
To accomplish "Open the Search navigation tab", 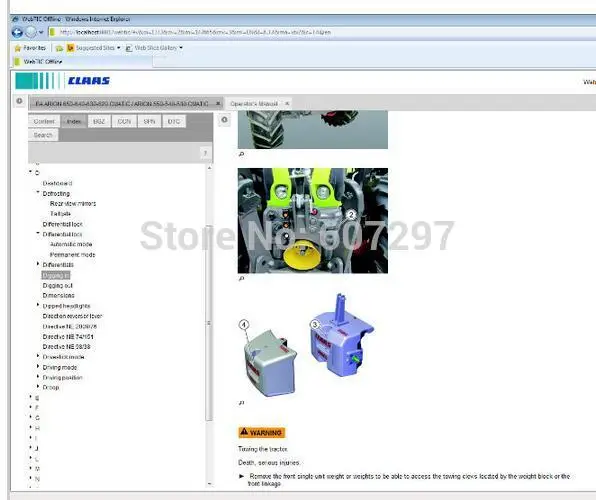I will pos(43,135).
